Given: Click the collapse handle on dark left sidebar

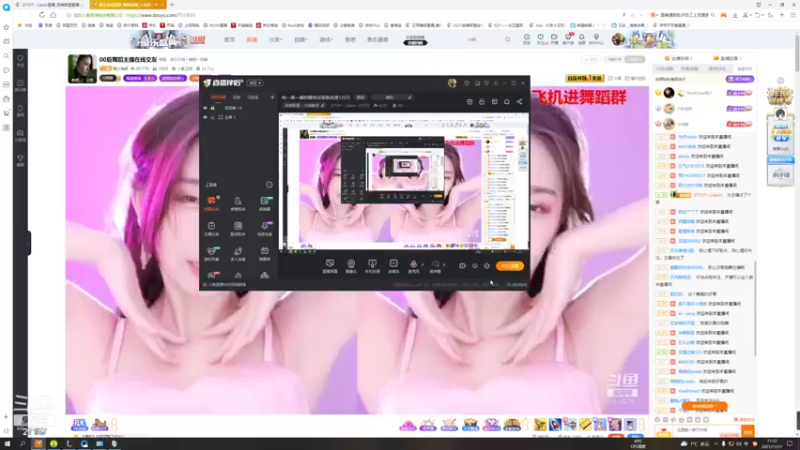Looking at the screenshot, I should click(28, 243).
